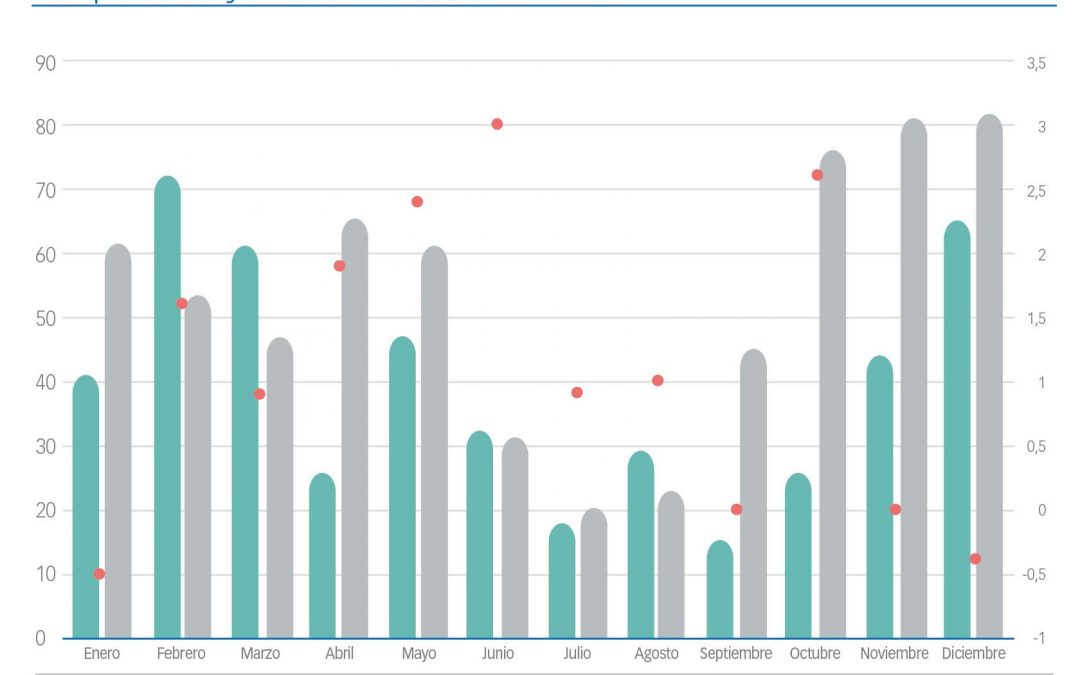Screen dimensions: 1080x675
Task: Select the gray bar for Noviembre
Action: tap(913, 380)
